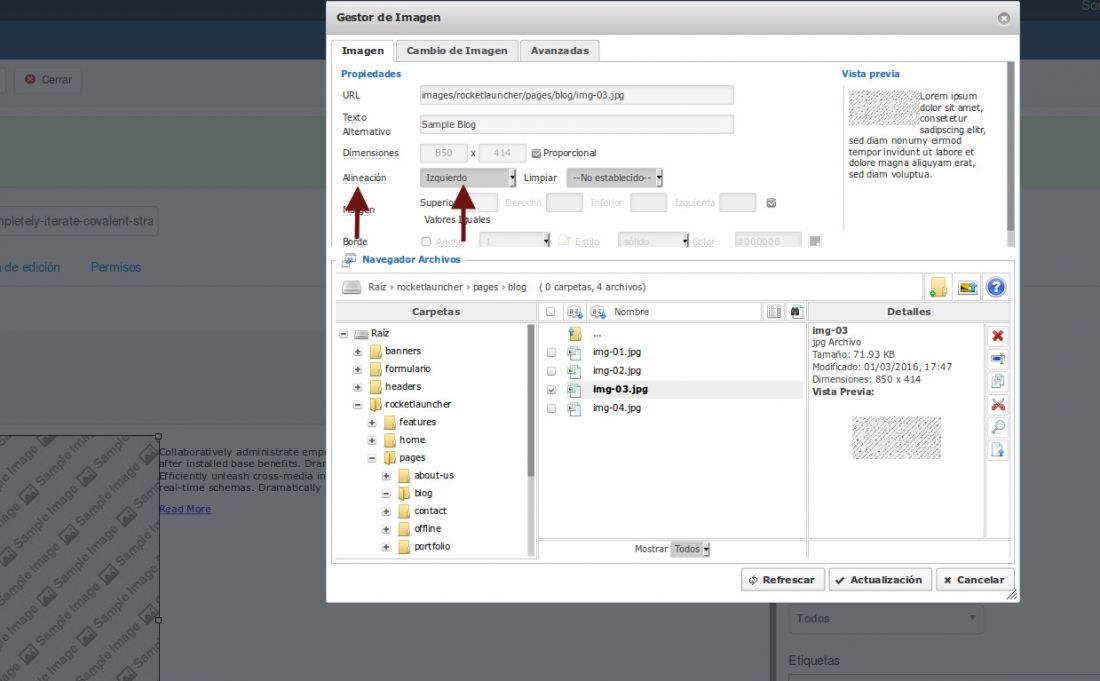Check the img-04.jpg checkbox
The width and height of the screenshot is (1100, 681).
coord(551,408)
